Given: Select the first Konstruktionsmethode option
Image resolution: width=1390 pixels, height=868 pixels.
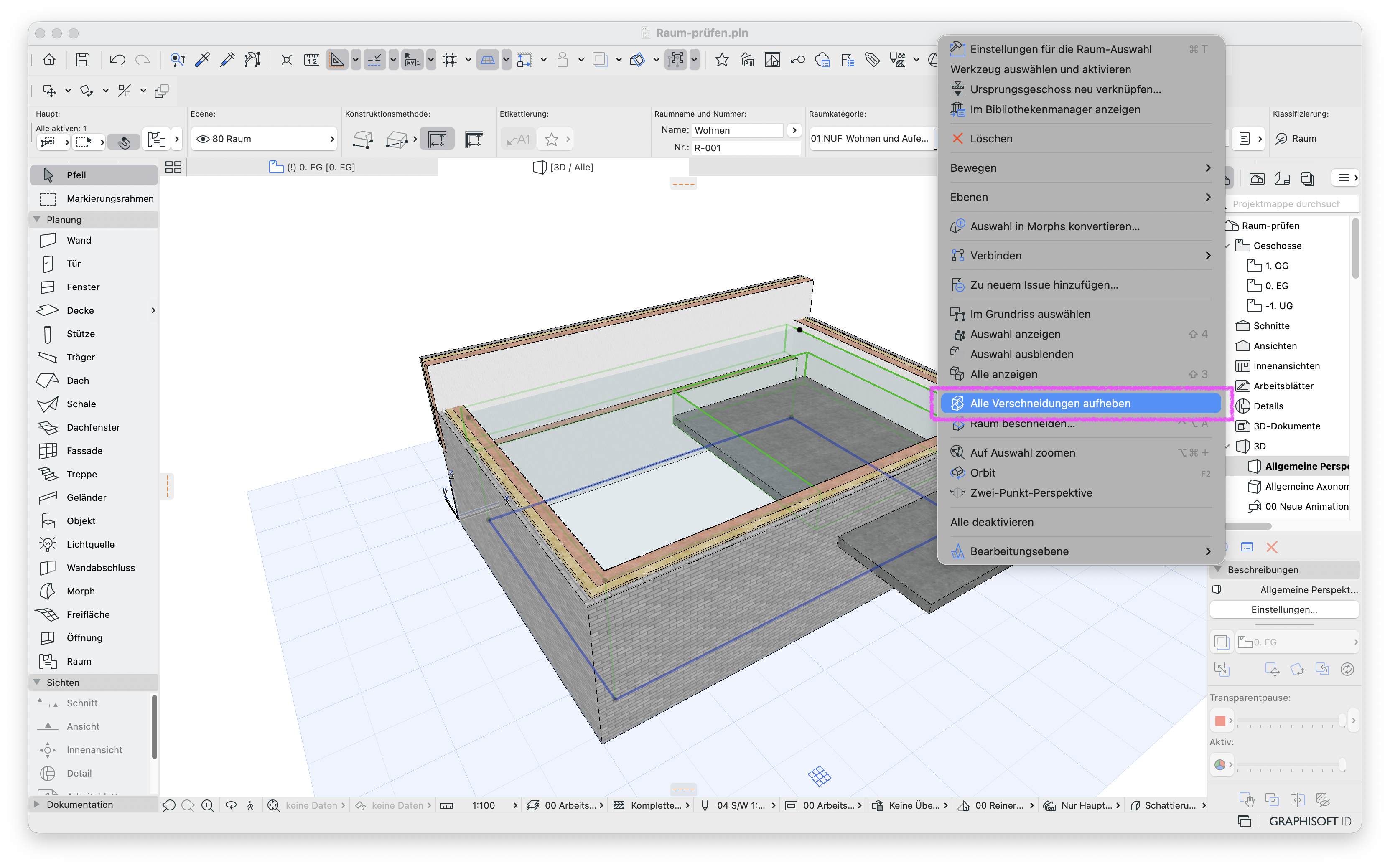Looking at the screenshot, I should click(362, 139).
